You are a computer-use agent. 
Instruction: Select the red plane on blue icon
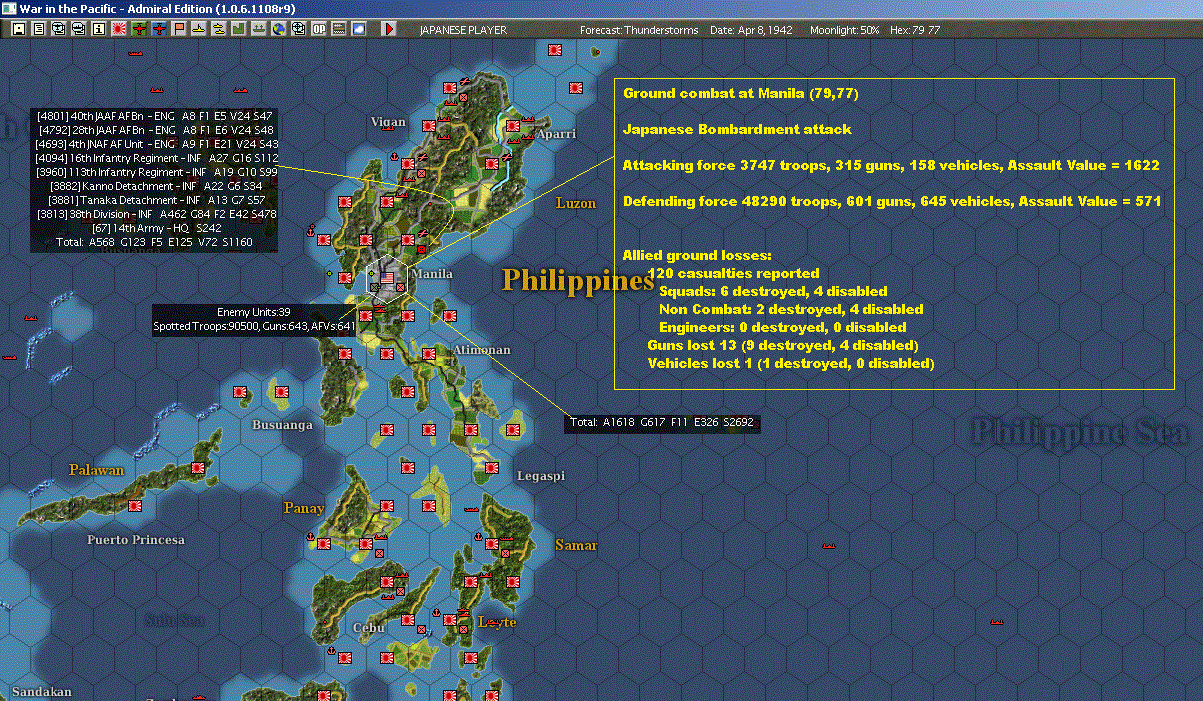[159, 29]
